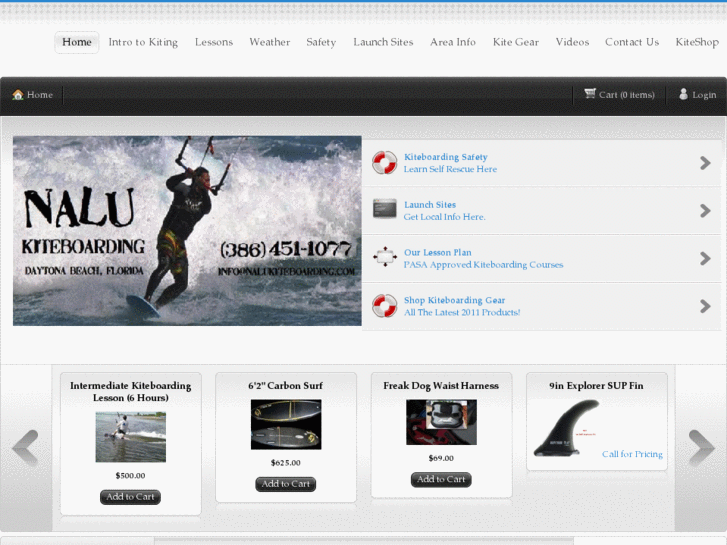This screenshot has width=727, height=545.
Task: Click the house icon in the dark bar
Action: pos(18,95)
